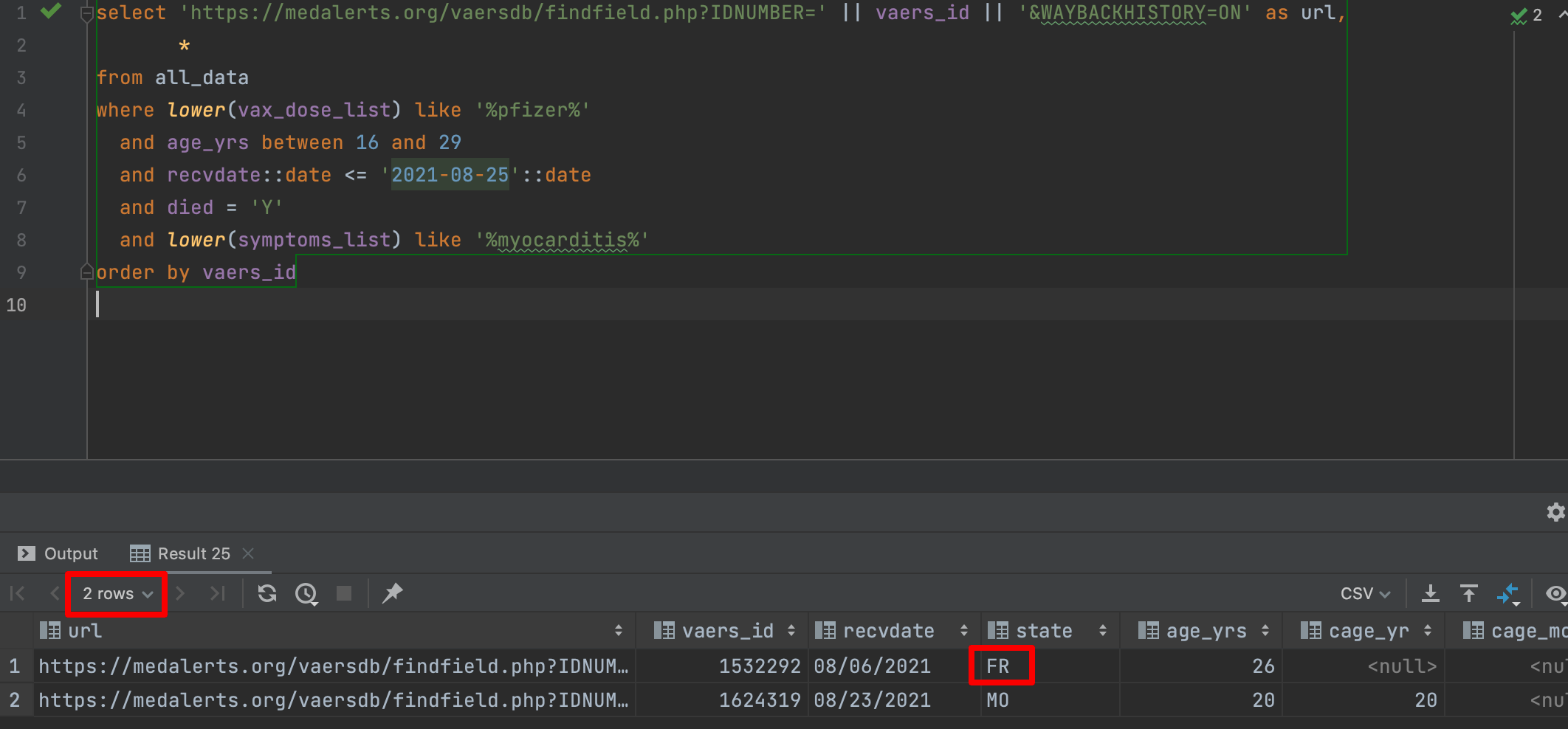Go to first page of results
The height and width of the screenshot is (729, 1568).
18,593
